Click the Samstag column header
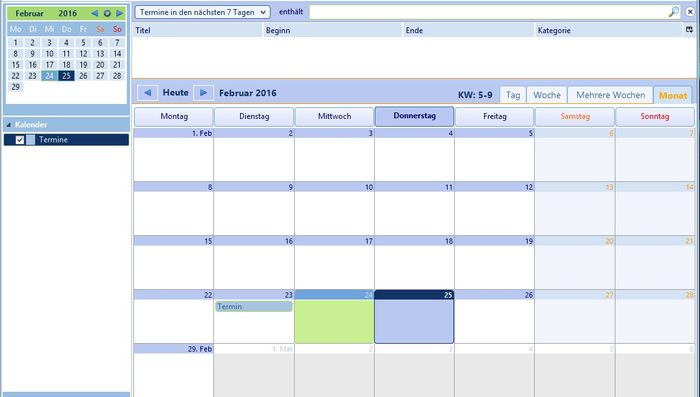Viewport: 700px width, 397px height. pyautogui.click(x=575, y=117)
